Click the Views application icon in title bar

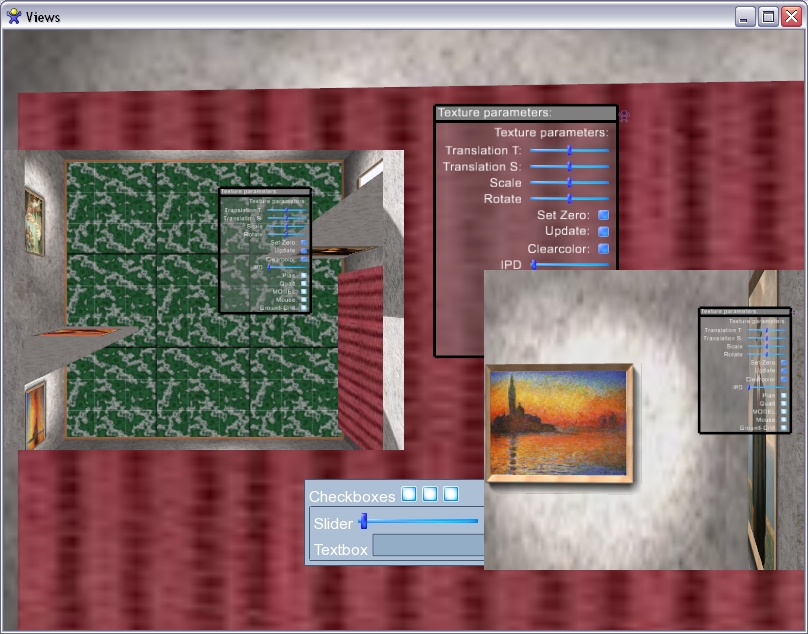click(x=13, y=17)
